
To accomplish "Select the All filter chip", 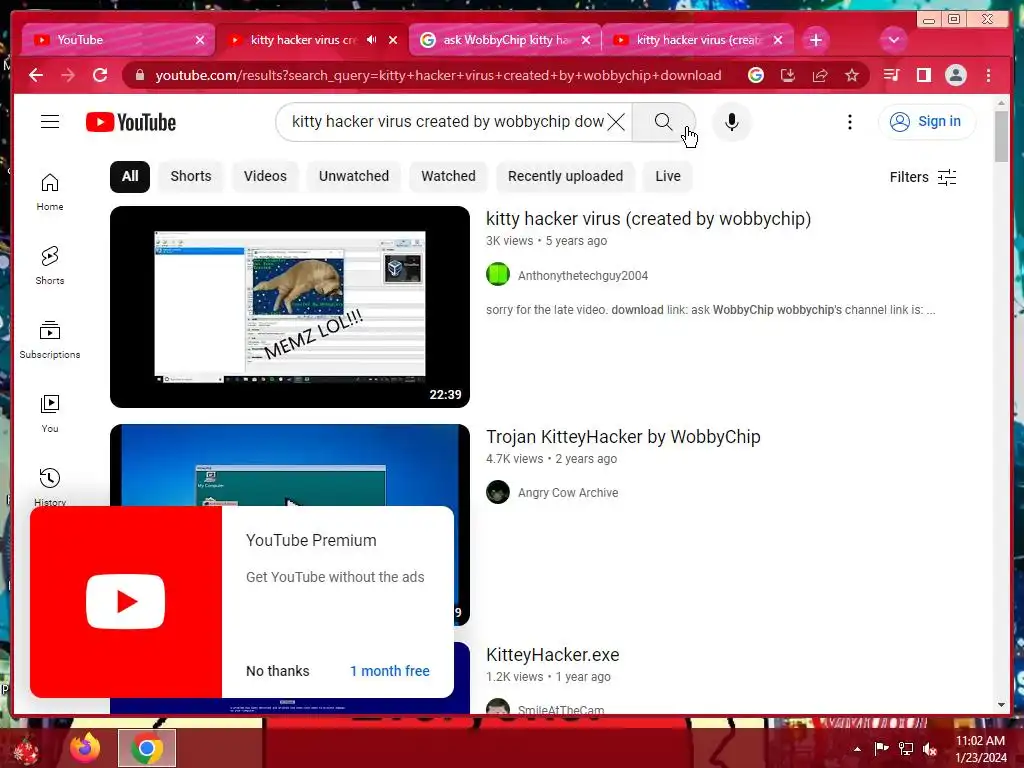I will click(x=130, y=176).
